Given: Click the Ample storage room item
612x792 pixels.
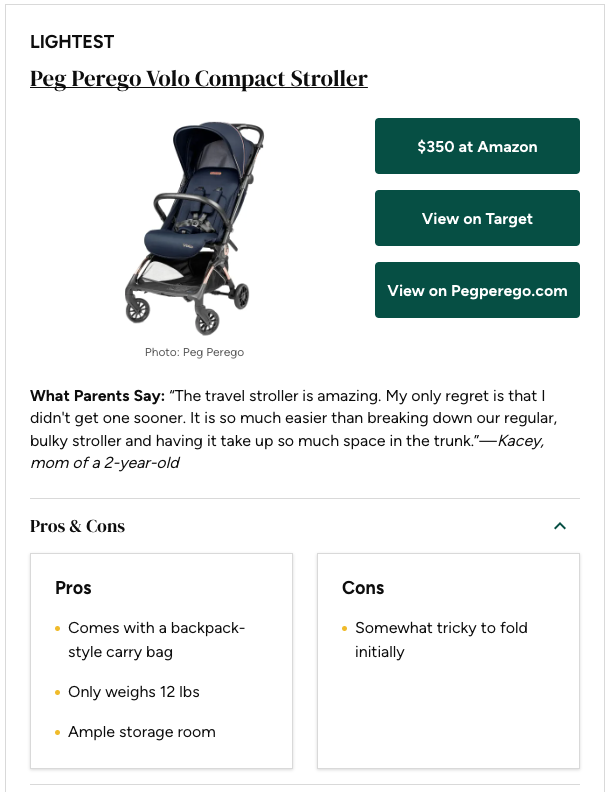Looking at the screenshot, I should (142, 732).
